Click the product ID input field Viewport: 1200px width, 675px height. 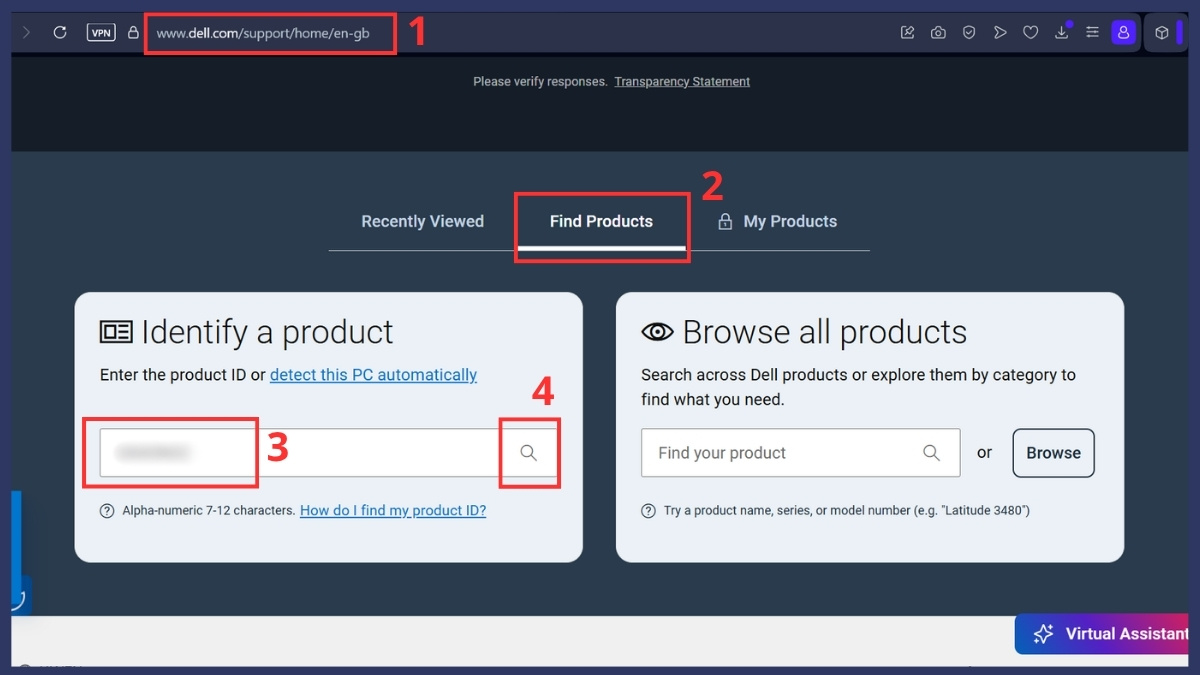300,453
